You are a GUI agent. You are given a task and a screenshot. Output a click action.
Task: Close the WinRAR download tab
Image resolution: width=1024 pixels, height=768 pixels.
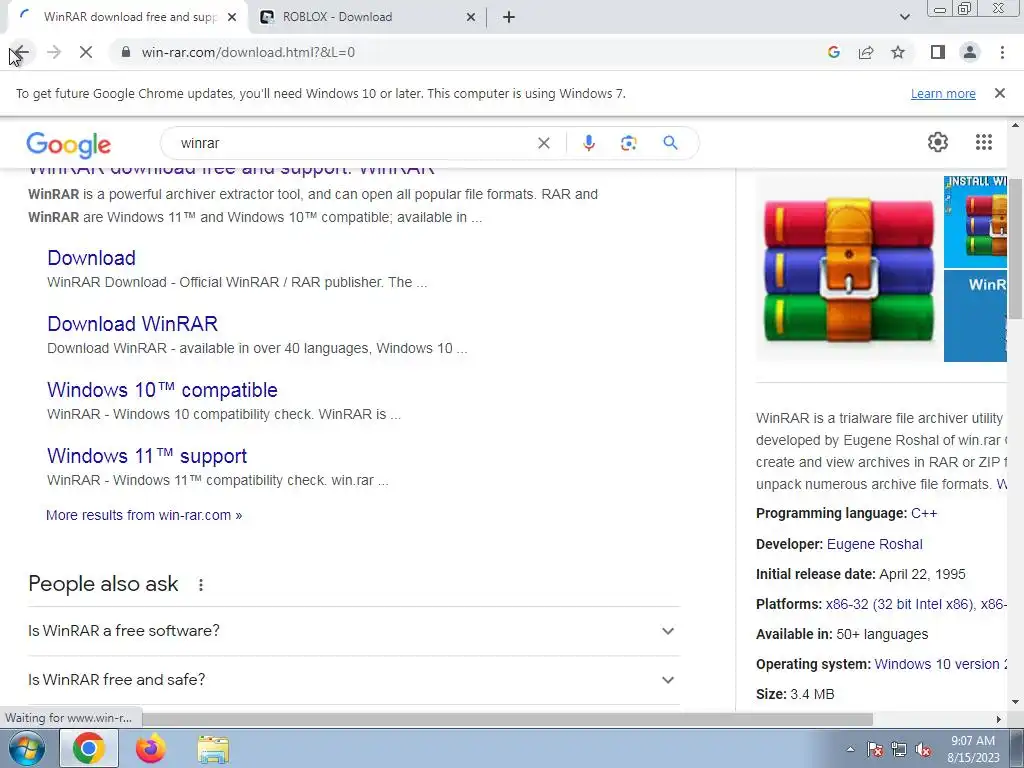click(232, 18)
